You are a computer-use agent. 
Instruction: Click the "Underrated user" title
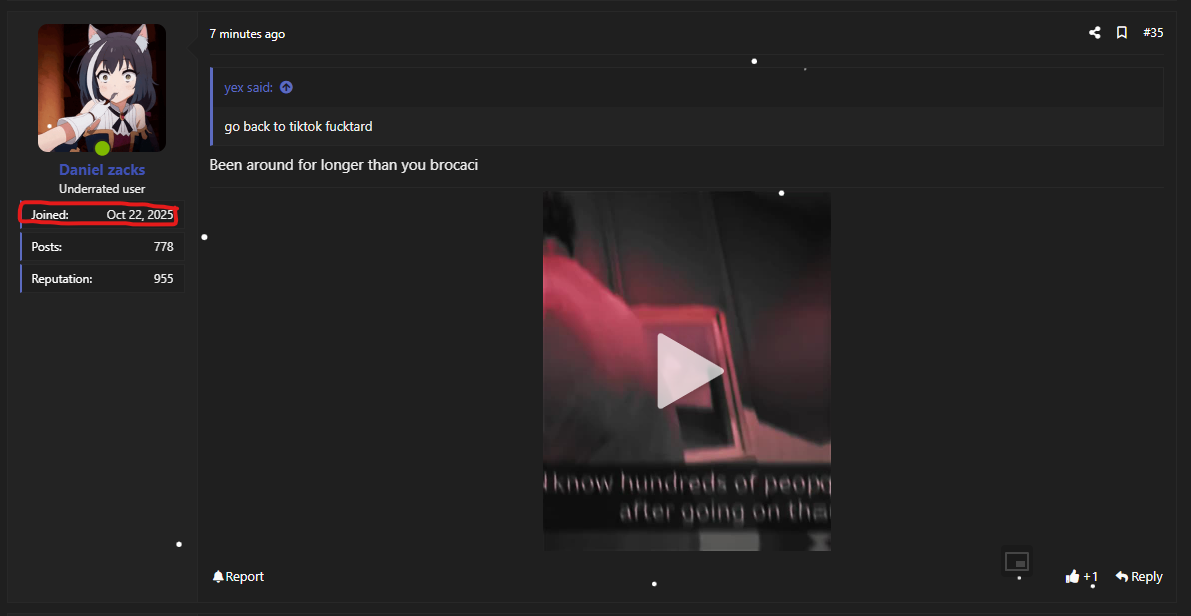point(102,189)
